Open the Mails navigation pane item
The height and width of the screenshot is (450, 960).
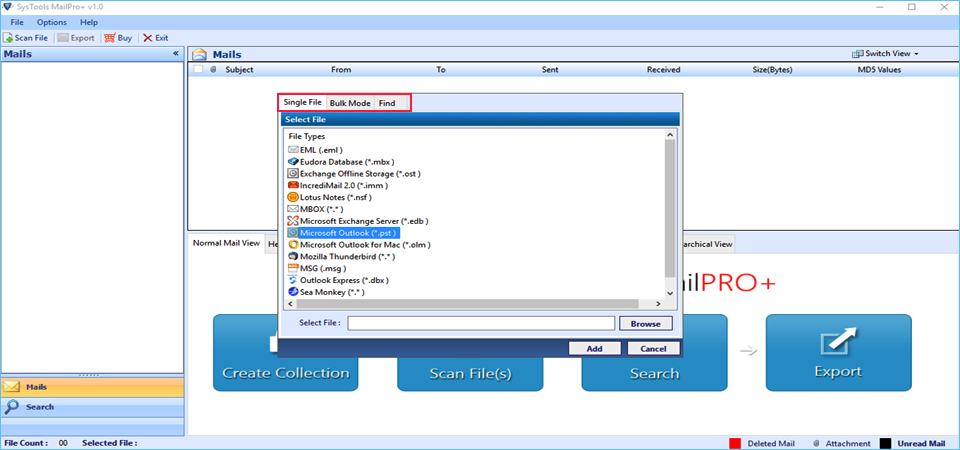point(92,387)
